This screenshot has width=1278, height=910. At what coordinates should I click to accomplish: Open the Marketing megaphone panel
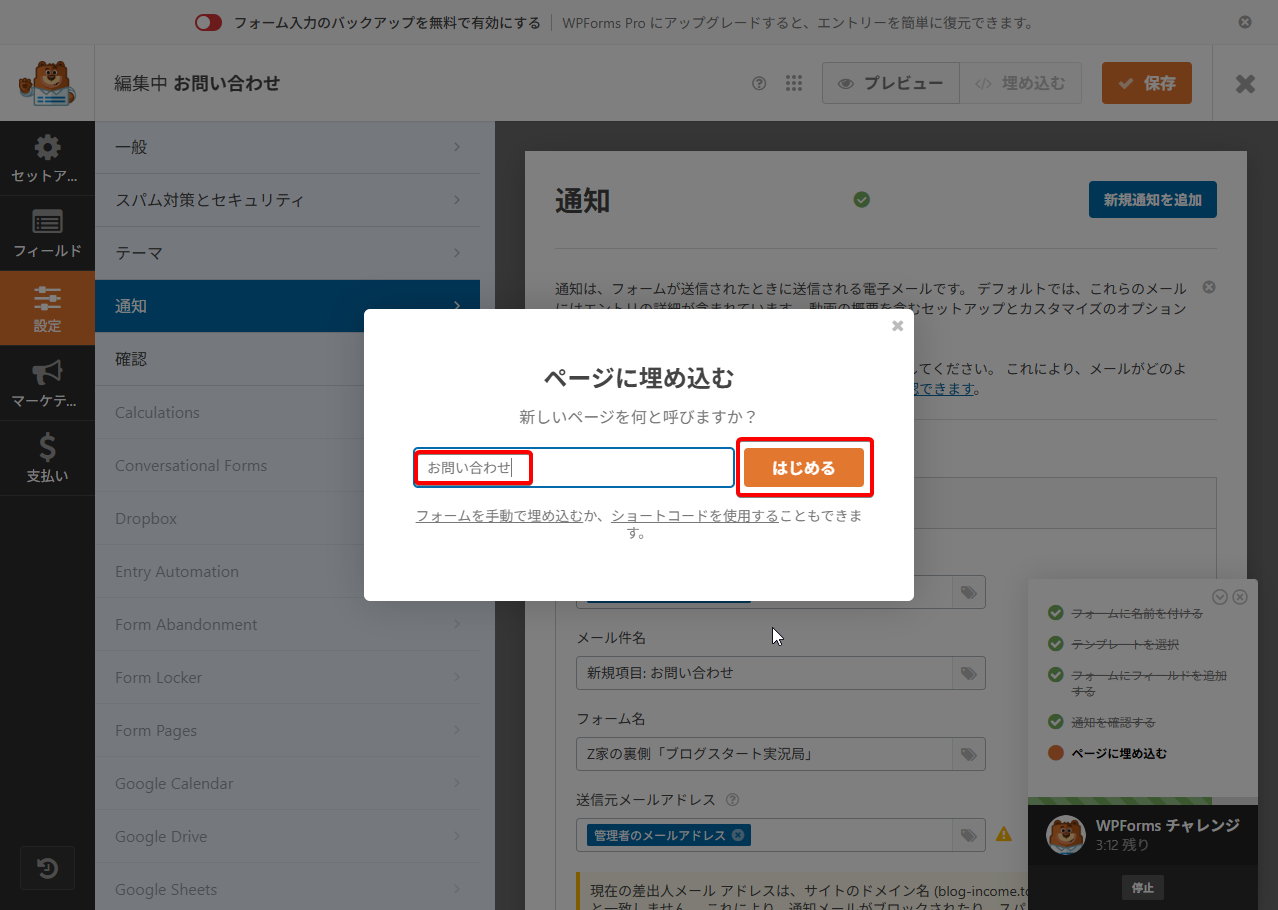47,383
